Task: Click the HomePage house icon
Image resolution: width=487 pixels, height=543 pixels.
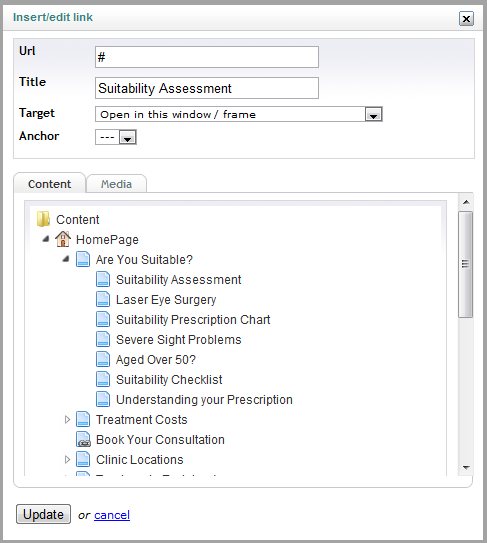Action: coord(63,239)
